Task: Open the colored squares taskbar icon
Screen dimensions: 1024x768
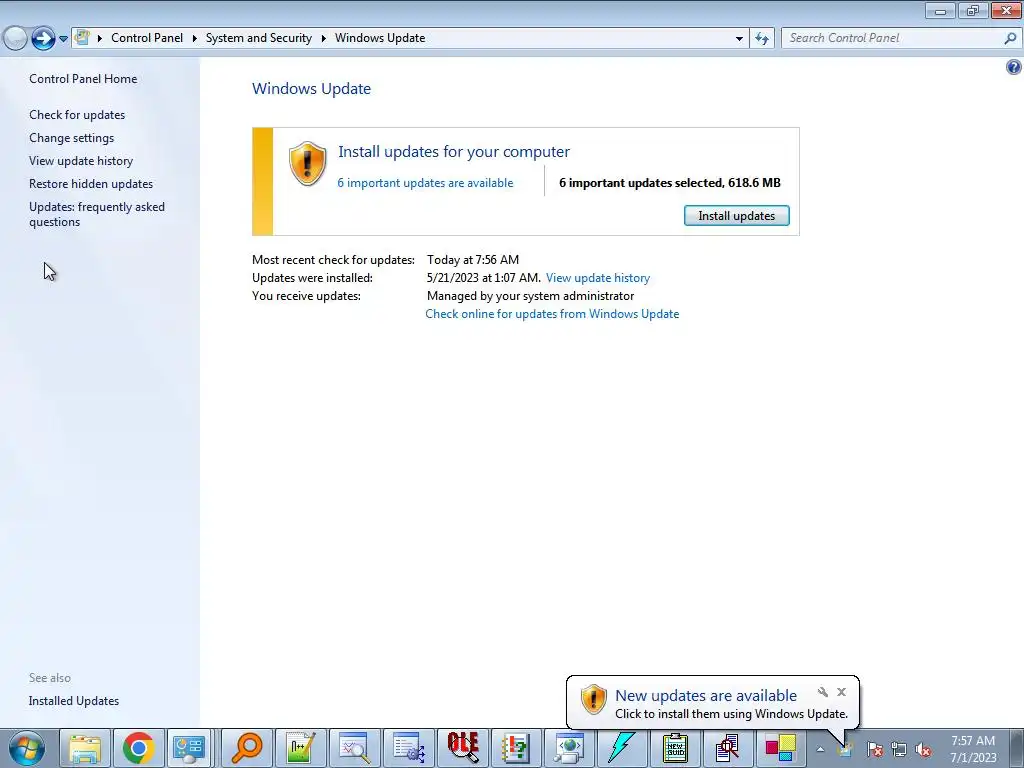Action: click(780, 748)
